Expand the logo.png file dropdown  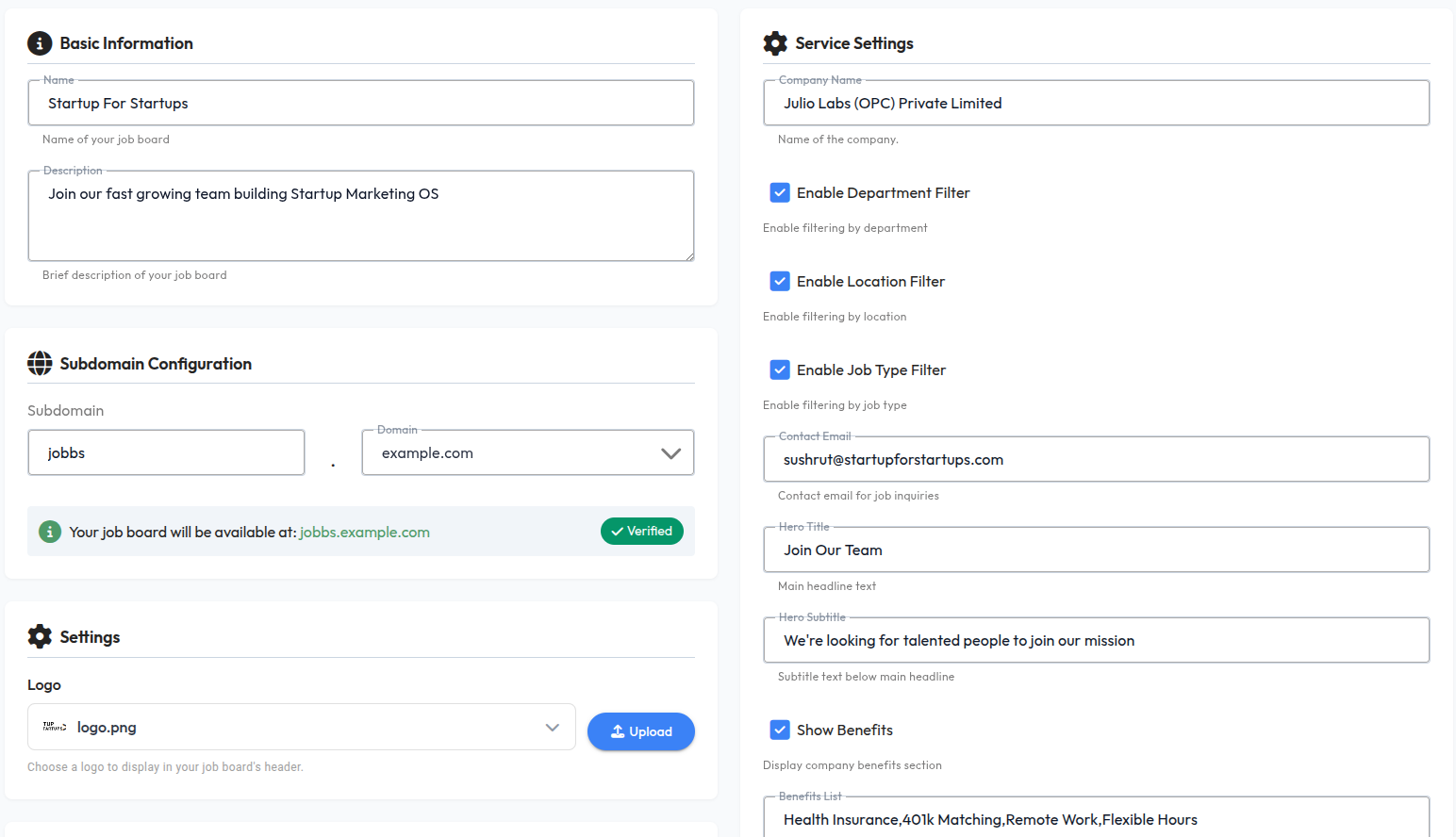[552, 727]
